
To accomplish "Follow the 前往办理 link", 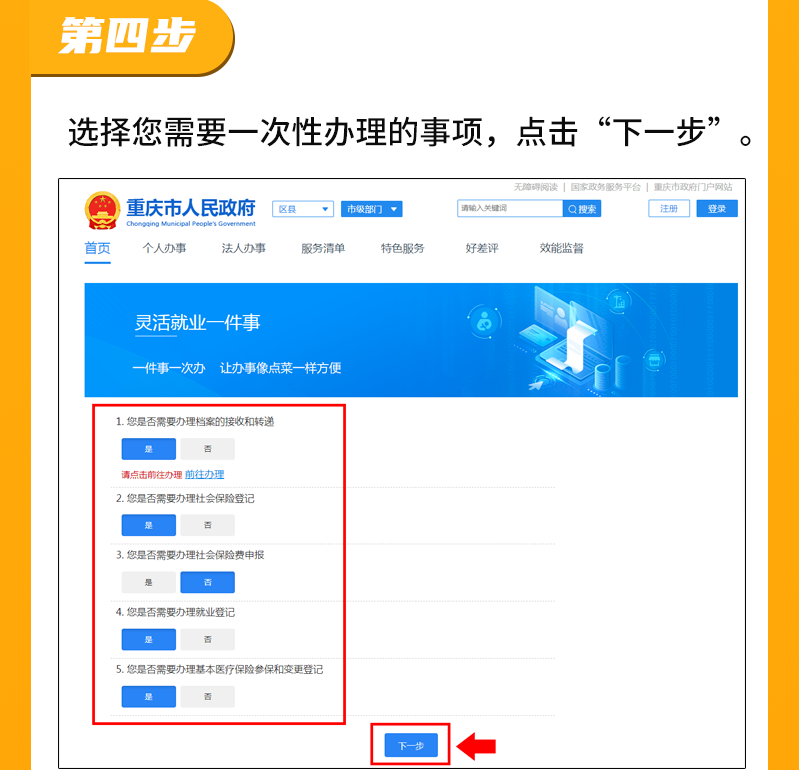I will pos(204,474).
